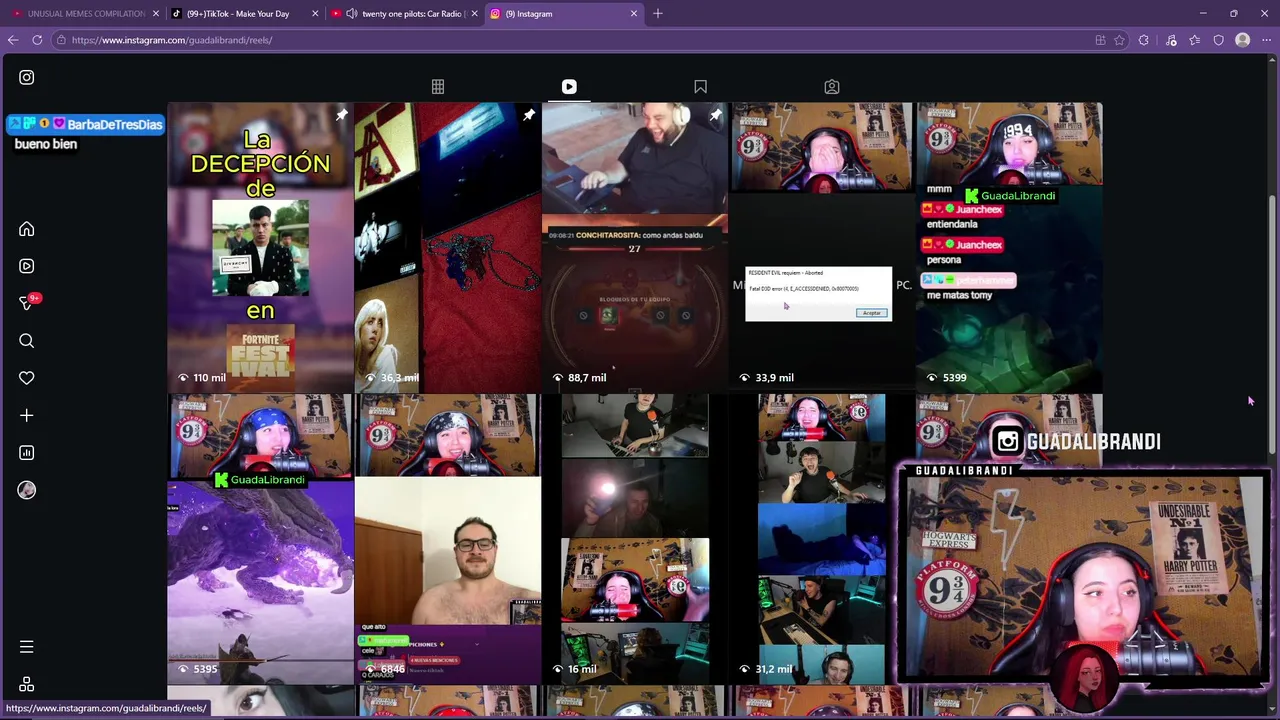Screen dimensions: 1280x720
Task: Open Resident Evil error reel 33,9 mil
Action: point(822,247)
